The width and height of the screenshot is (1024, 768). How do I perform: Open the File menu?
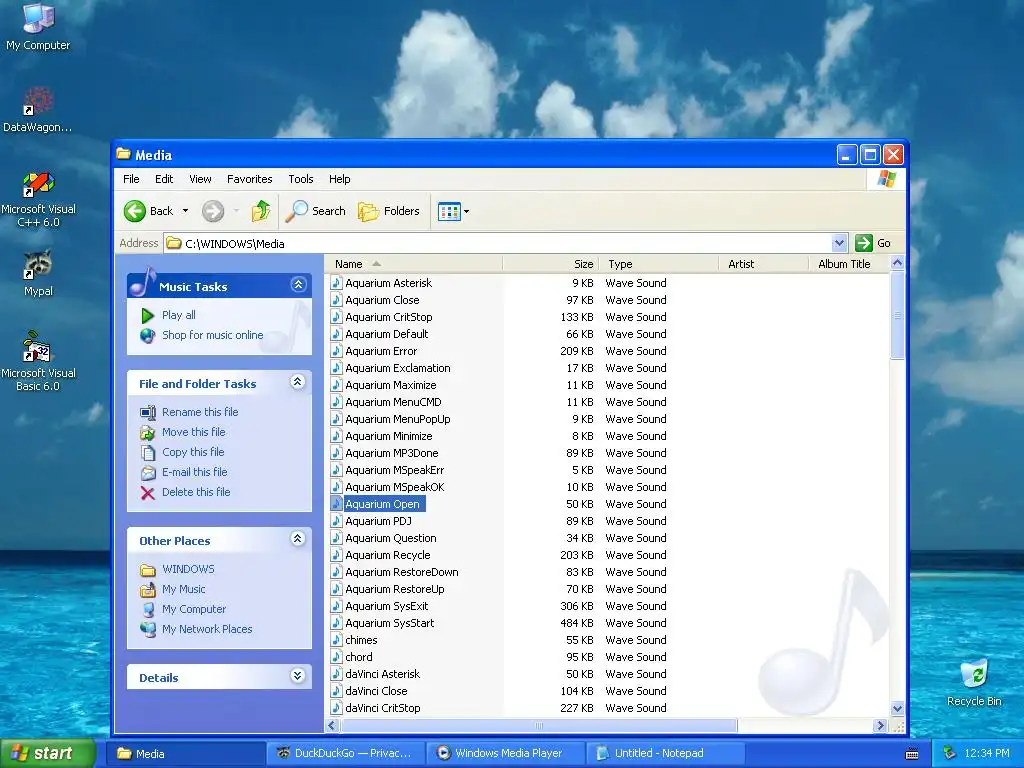click(131, 179)
